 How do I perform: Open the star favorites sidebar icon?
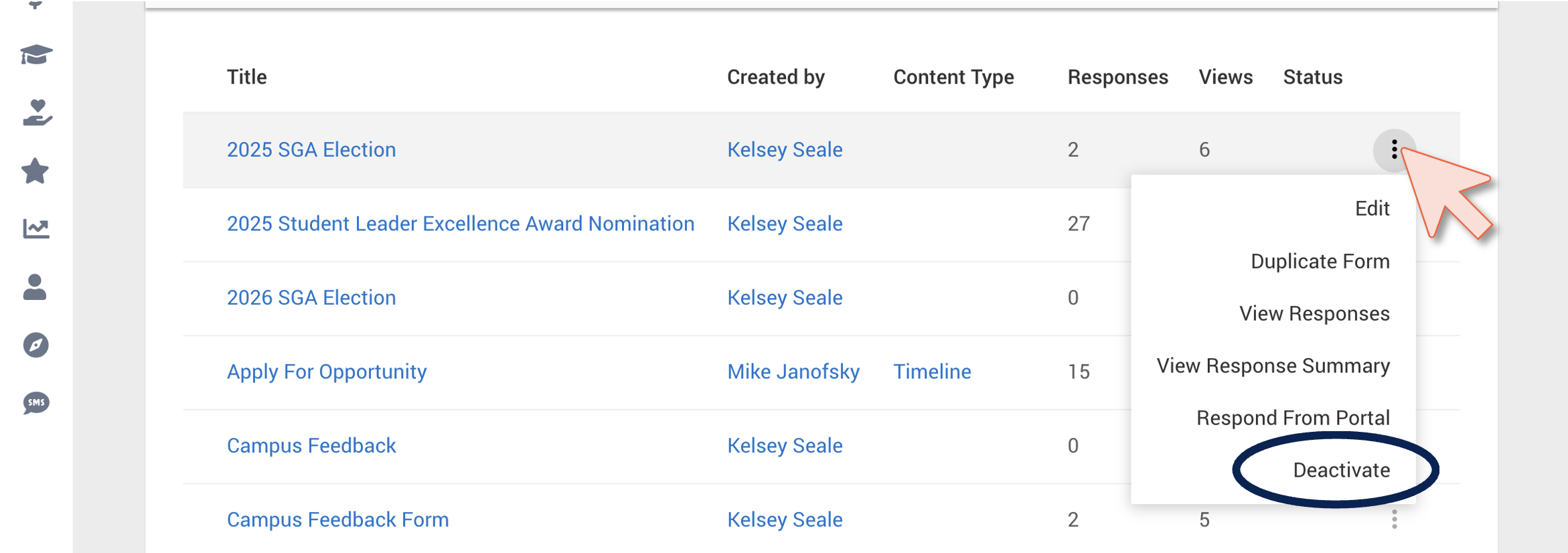click(x=35, y=171)
